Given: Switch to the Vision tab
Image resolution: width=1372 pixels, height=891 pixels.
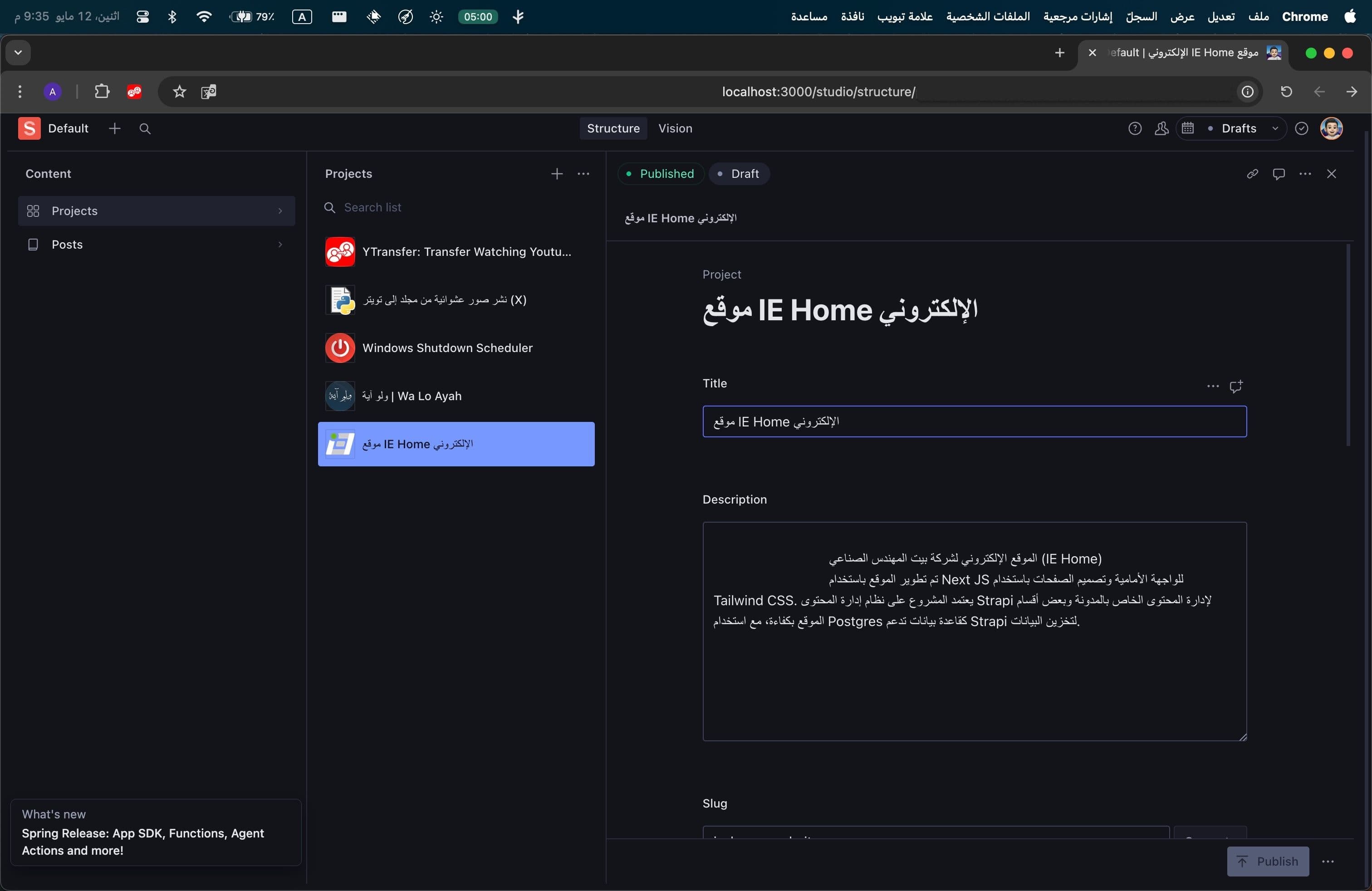Looking at the screenshot, I should click(675, 128).
